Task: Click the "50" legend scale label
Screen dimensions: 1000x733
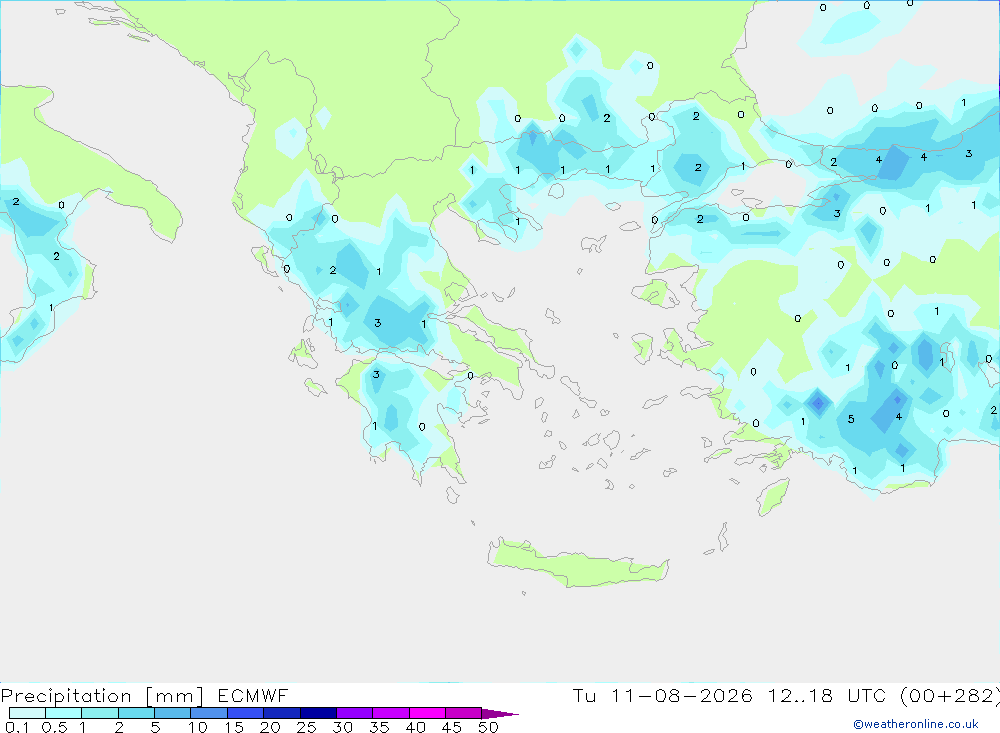Action: coord(488,727)
